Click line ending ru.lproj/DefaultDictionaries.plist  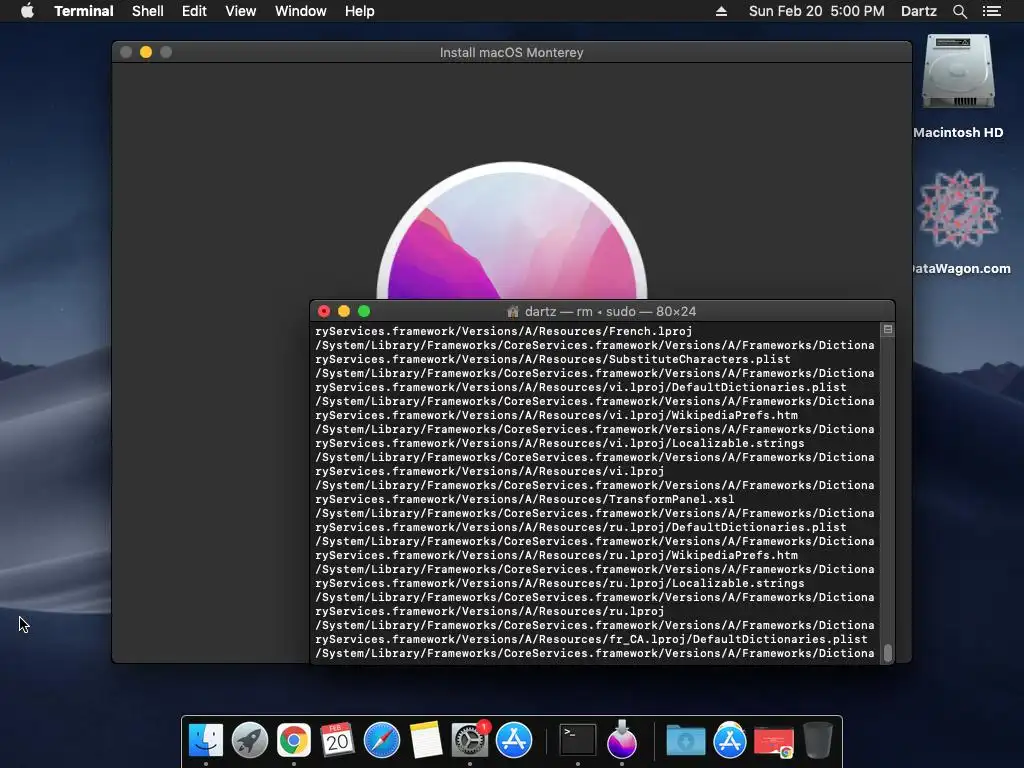click(581, 528)
